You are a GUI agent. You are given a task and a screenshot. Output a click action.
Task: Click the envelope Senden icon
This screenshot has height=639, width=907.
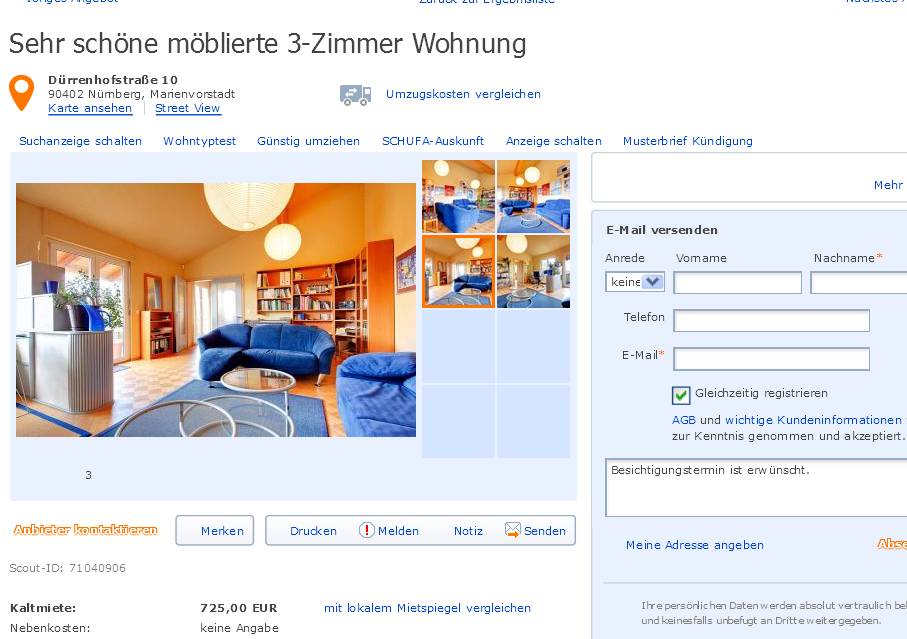tap(513, 530)
